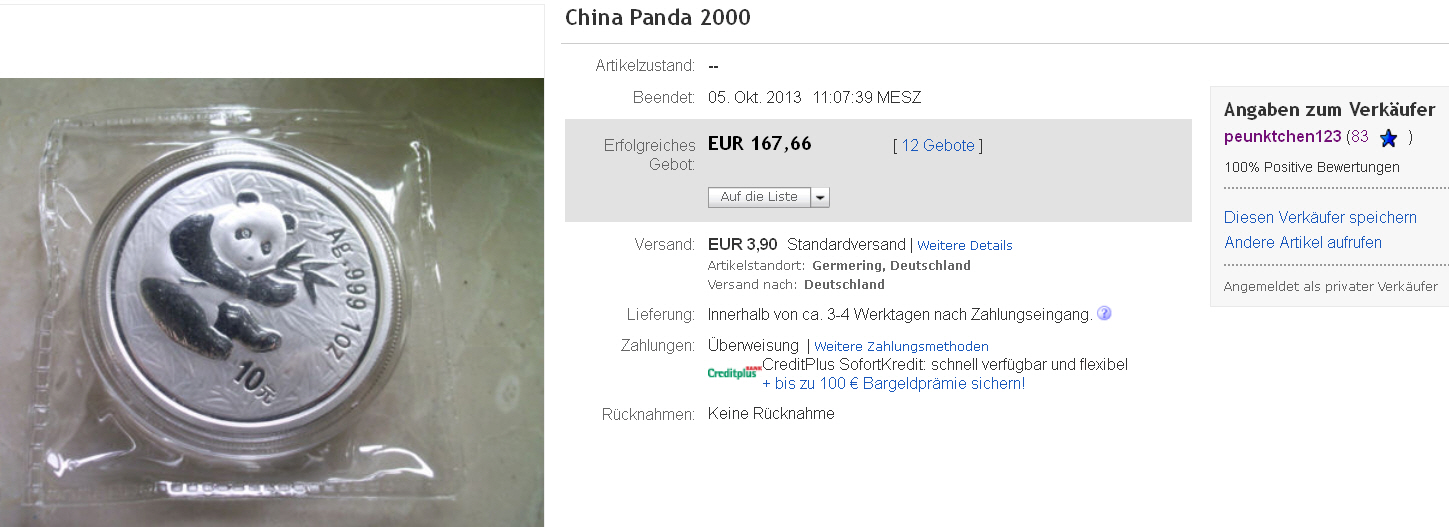
Task: Click the CreditPlus logo icon
Action: (x=734, y=373)
